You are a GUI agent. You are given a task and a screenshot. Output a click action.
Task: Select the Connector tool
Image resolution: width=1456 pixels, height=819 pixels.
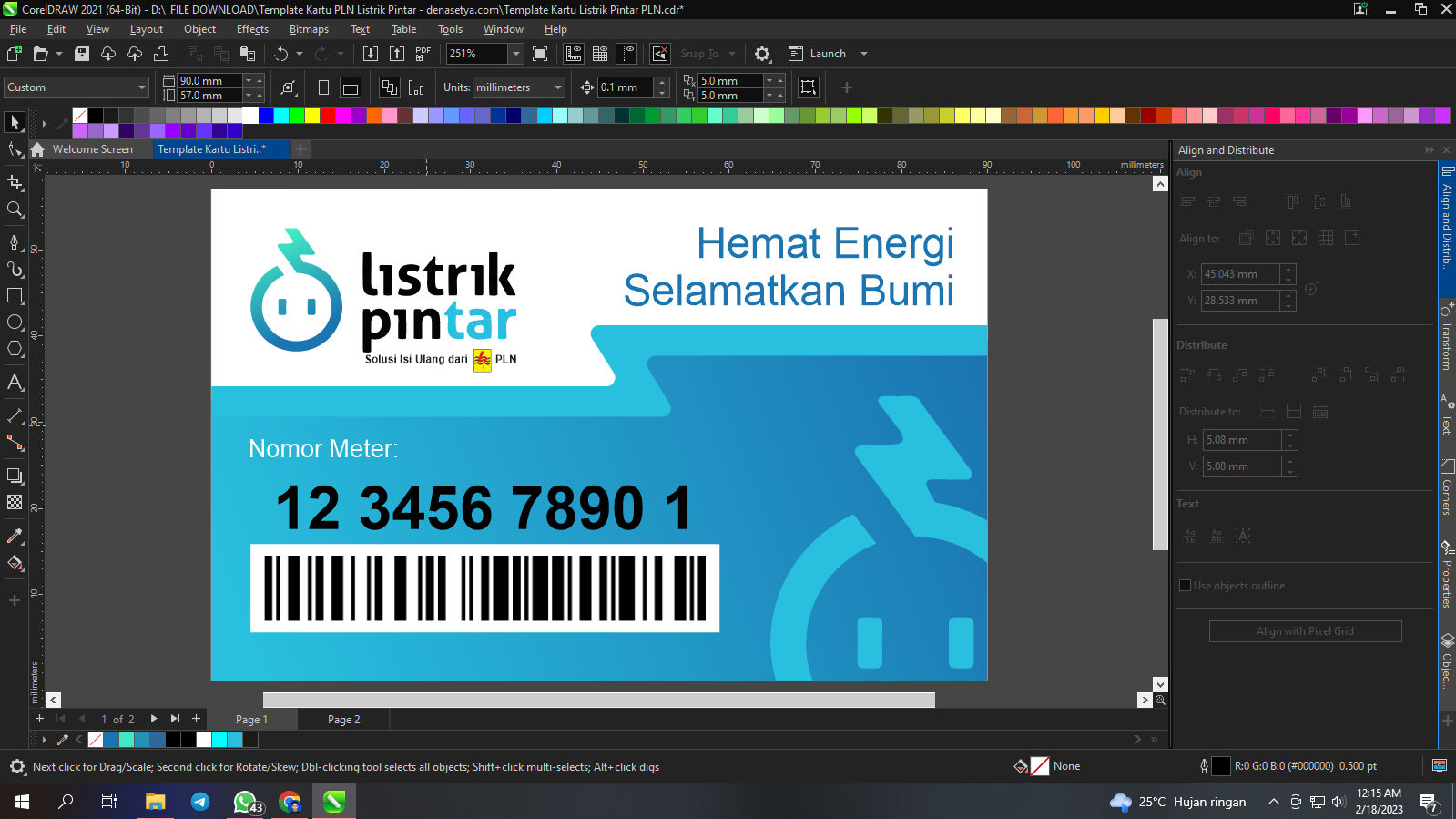pos(15,443)
